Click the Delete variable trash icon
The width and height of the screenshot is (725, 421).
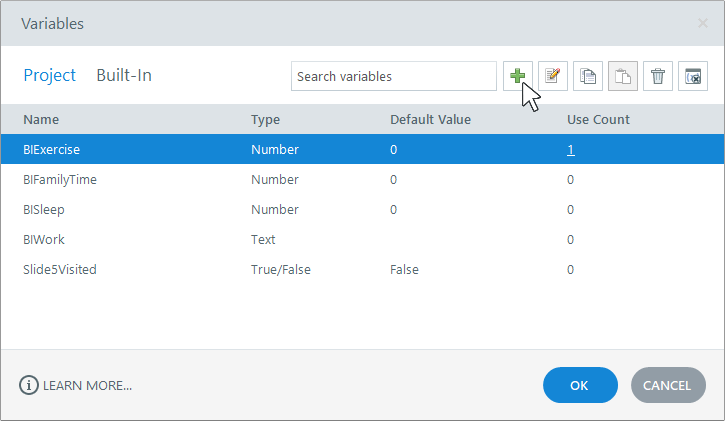point(657,76)
